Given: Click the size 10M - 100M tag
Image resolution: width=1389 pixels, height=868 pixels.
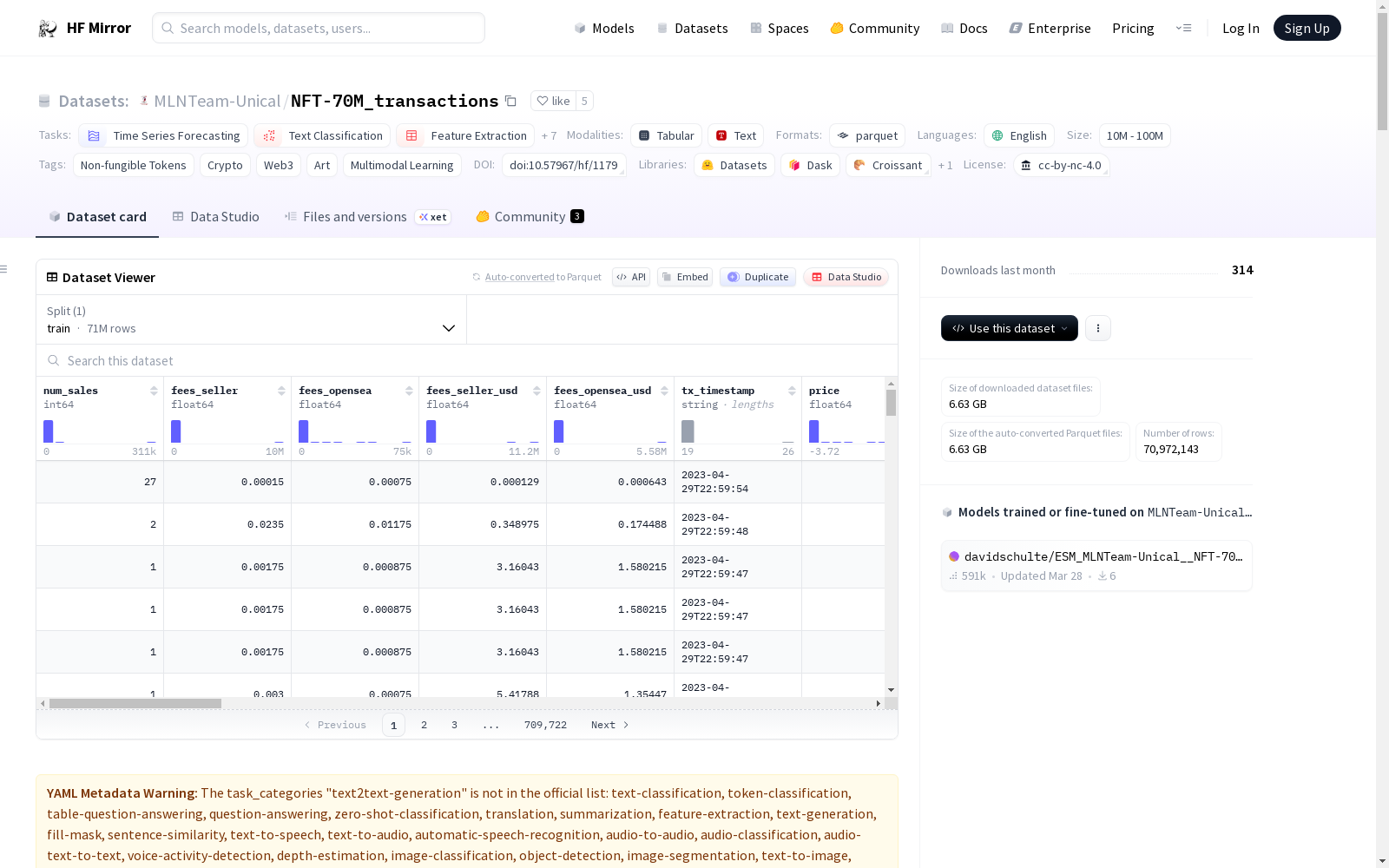Looking at the screenshot, I should pyautogui.click(x=1135, y=135).
